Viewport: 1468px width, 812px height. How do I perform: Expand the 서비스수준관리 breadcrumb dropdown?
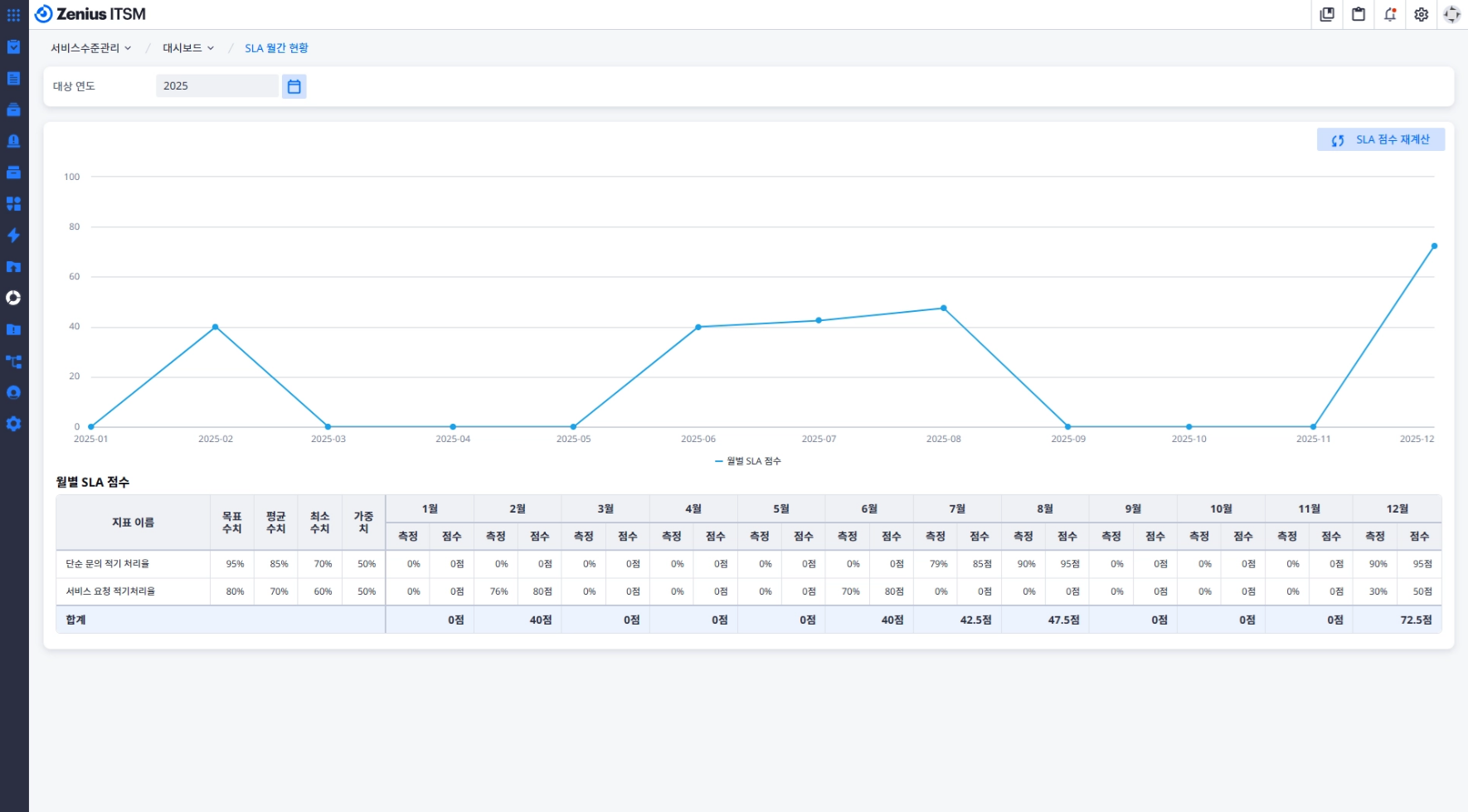tap(90, 48)
